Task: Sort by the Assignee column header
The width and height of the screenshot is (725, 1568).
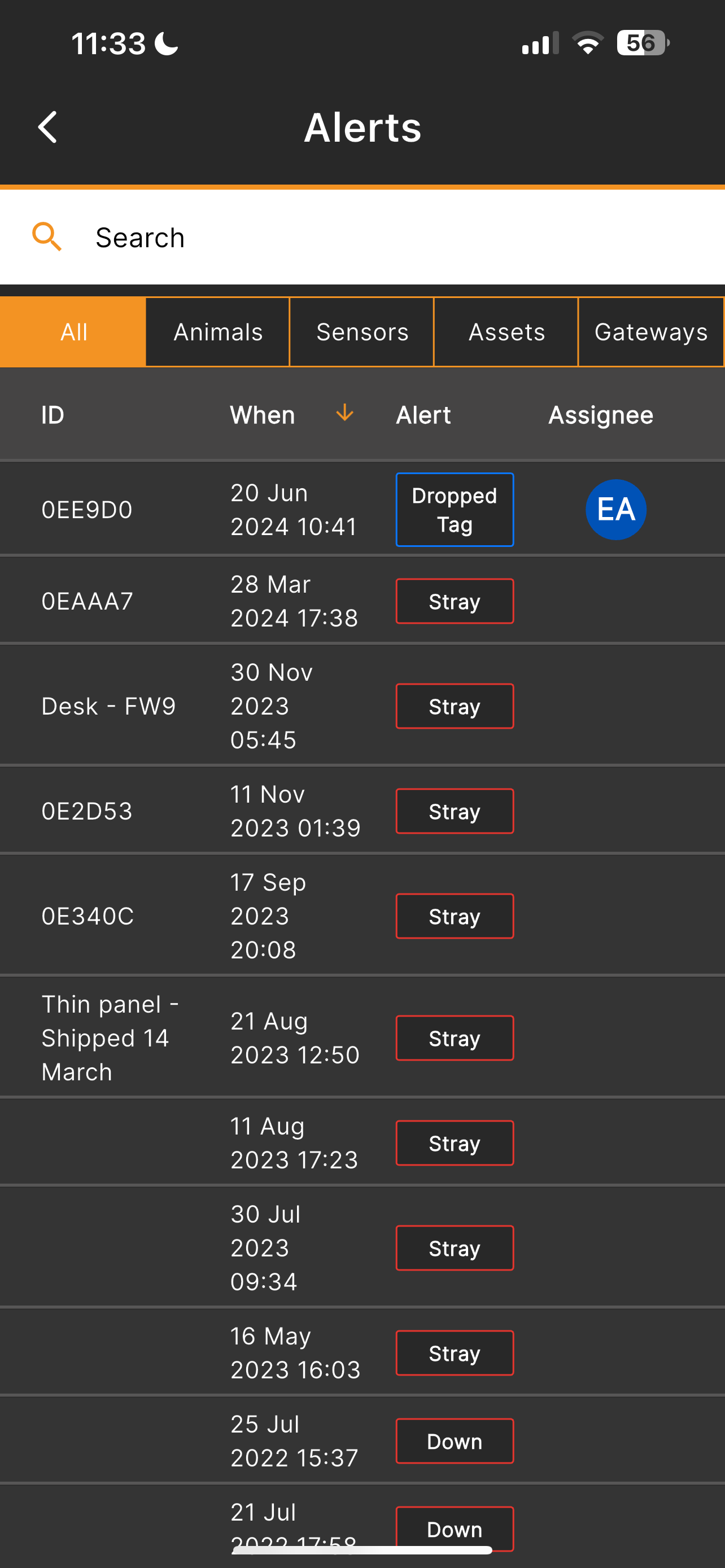Action: coord(600,415)
